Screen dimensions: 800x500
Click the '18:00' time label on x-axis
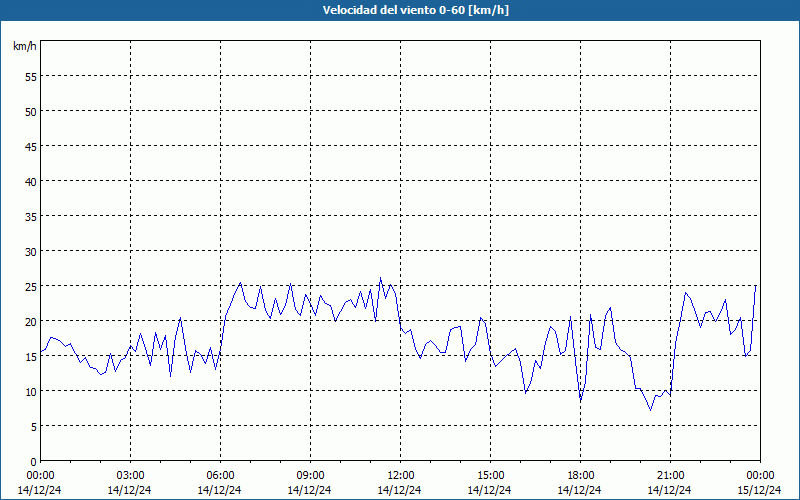pyautogui.click(x=581, y=476)
